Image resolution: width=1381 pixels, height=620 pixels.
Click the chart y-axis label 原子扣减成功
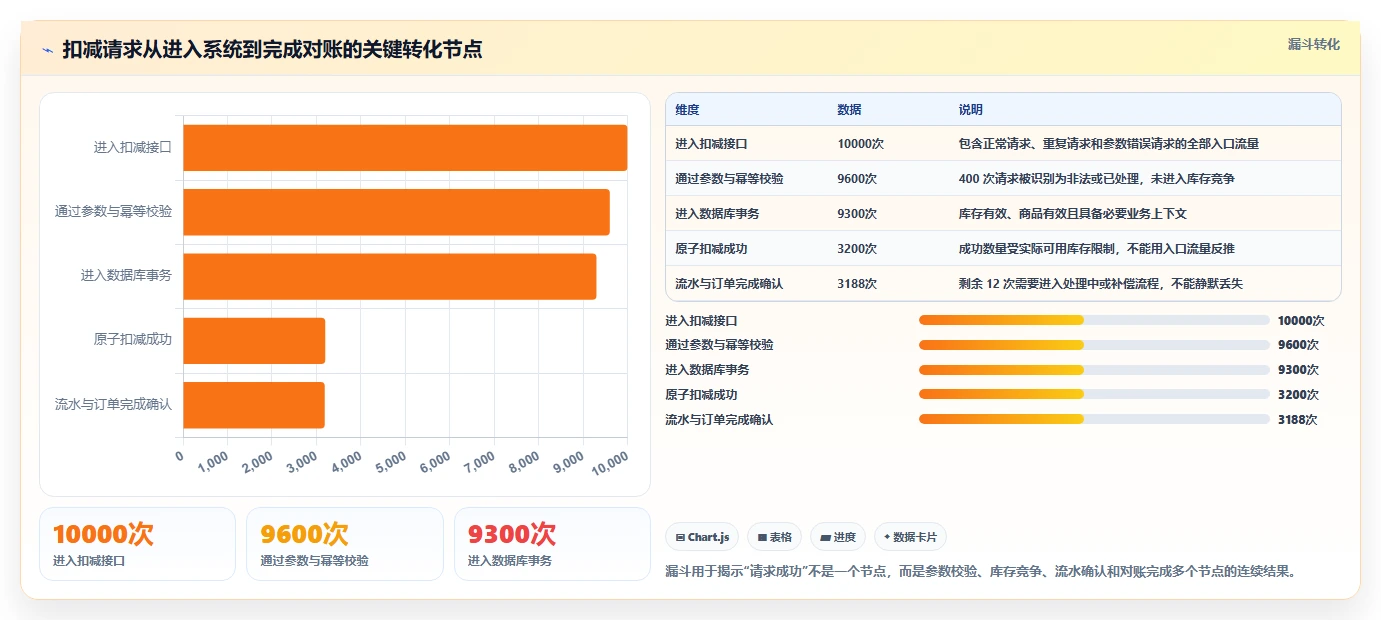tap(133, 340)
